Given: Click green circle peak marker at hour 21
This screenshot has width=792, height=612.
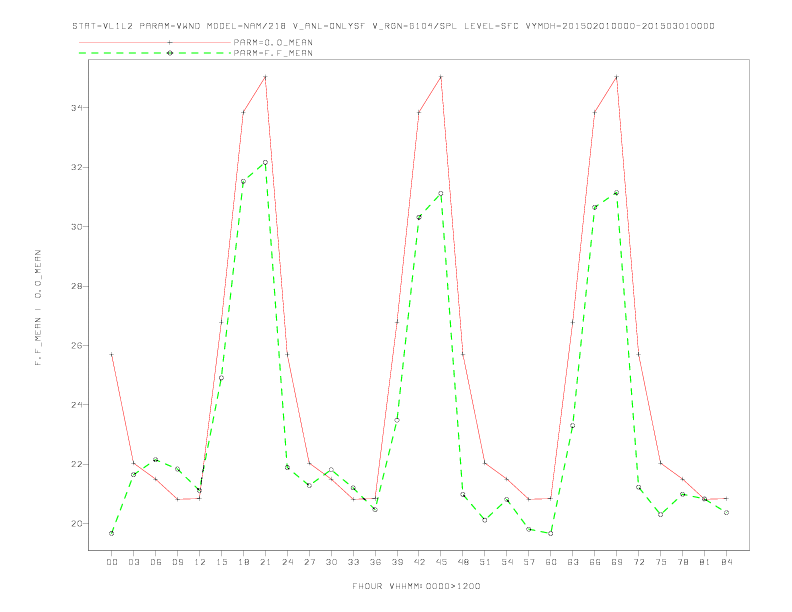Looking at the screenshot, I should (x=265, y=163).
